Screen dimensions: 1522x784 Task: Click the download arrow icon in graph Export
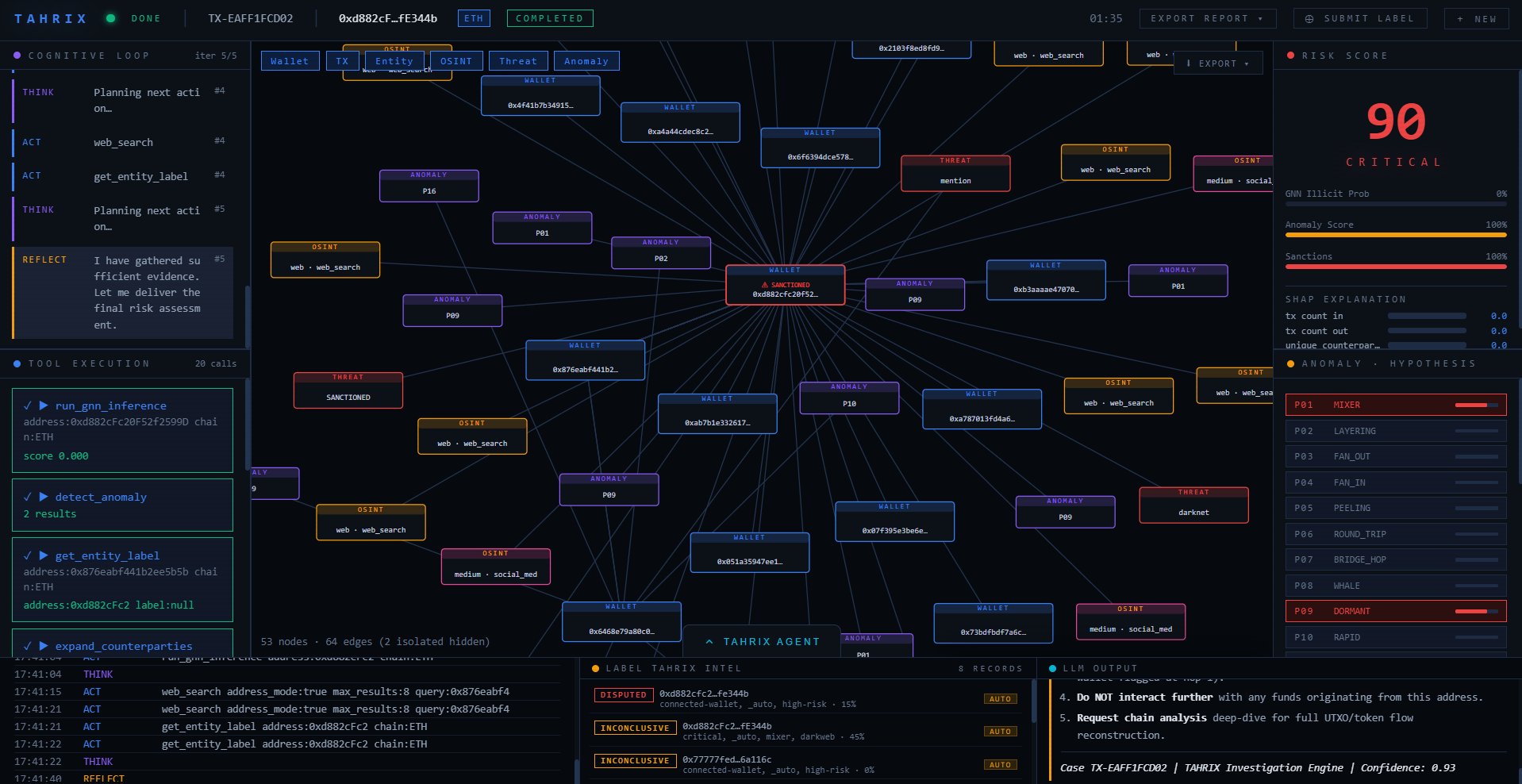tap(1188, 63)
